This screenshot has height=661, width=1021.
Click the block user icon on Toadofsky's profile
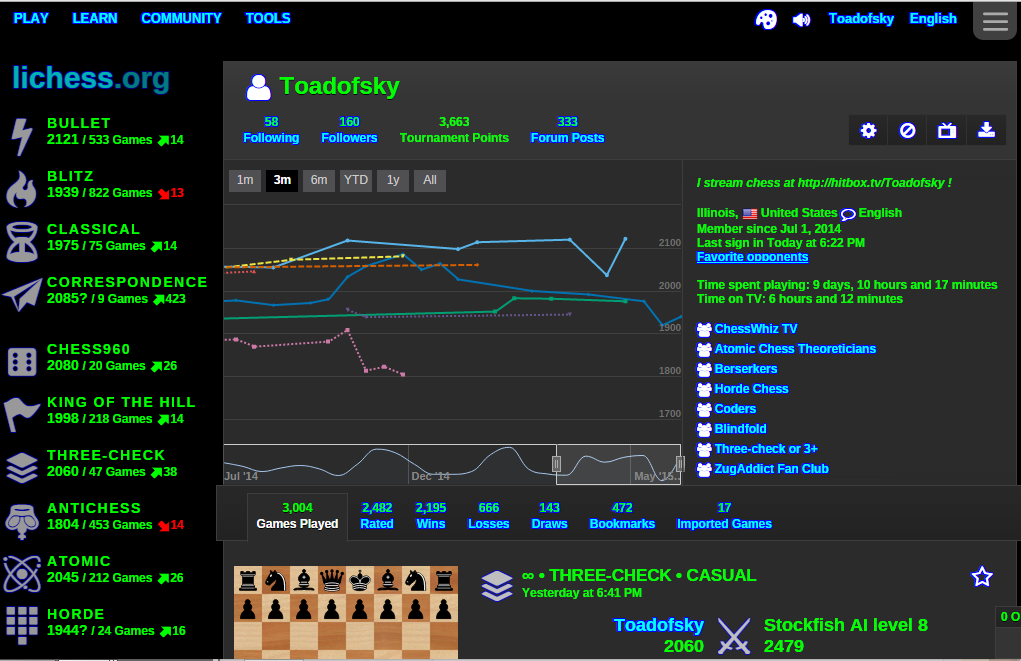tap(906, 129)
